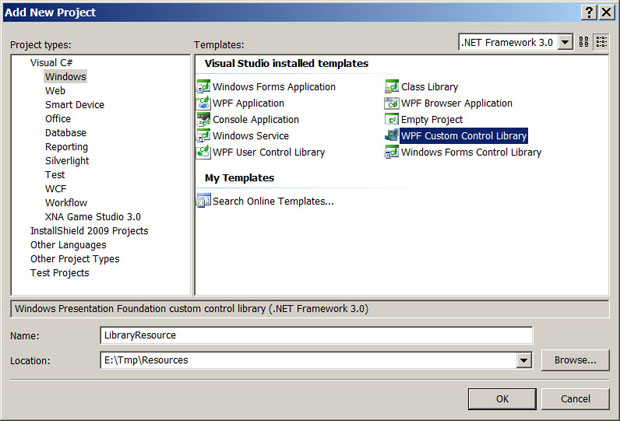The image size is (620, 421).
Task: Switch templates view to small icons
Action: point(601,42)
